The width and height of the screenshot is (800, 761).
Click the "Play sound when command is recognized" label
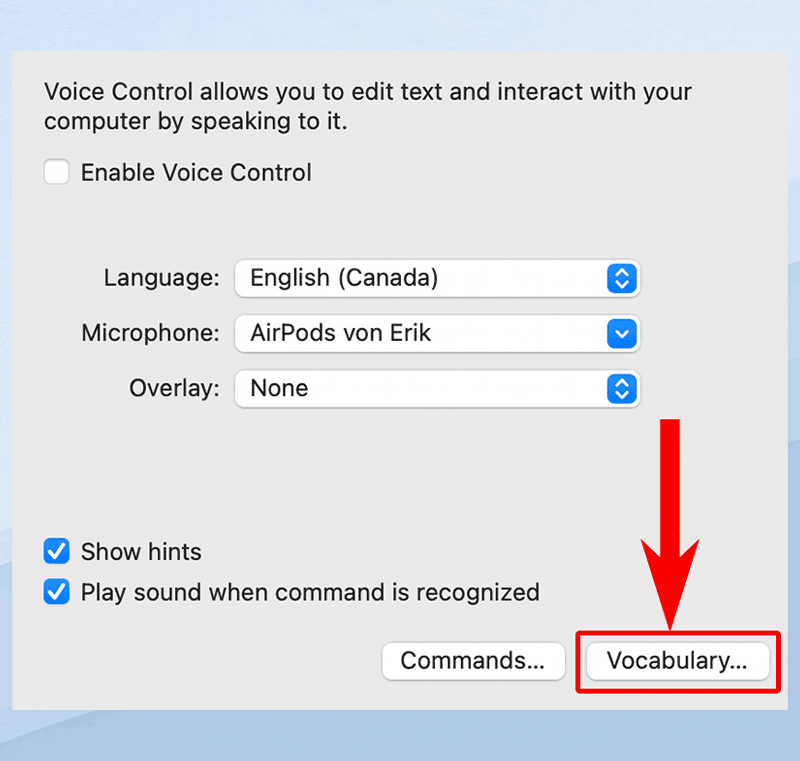tap(310, 592)
